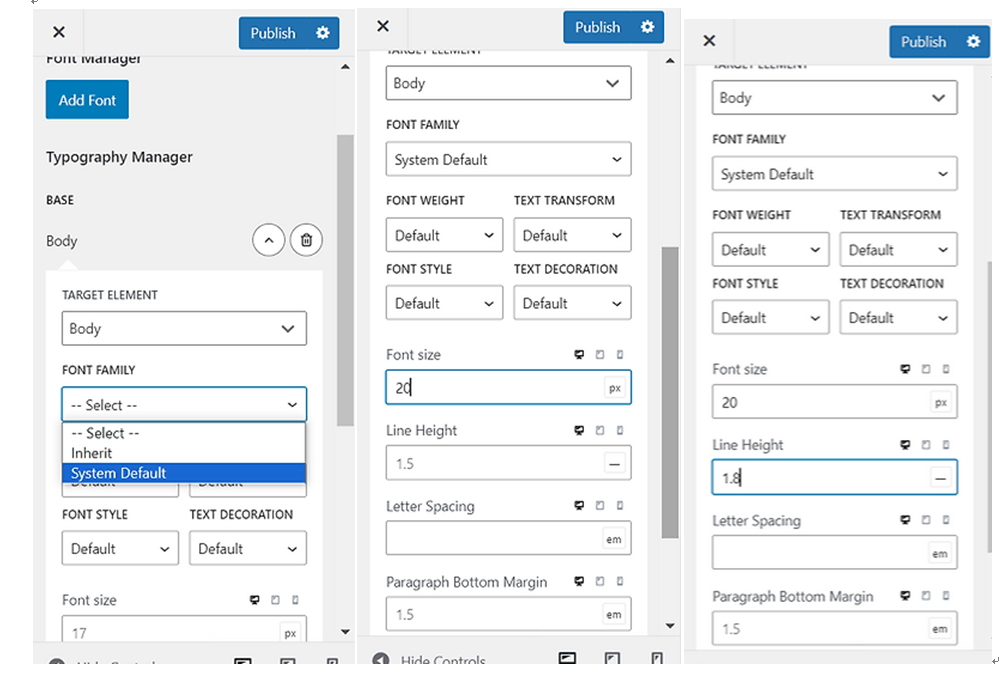Click the Publish button in the middle panel
The image size is (1007, 693).
[597, 27]
